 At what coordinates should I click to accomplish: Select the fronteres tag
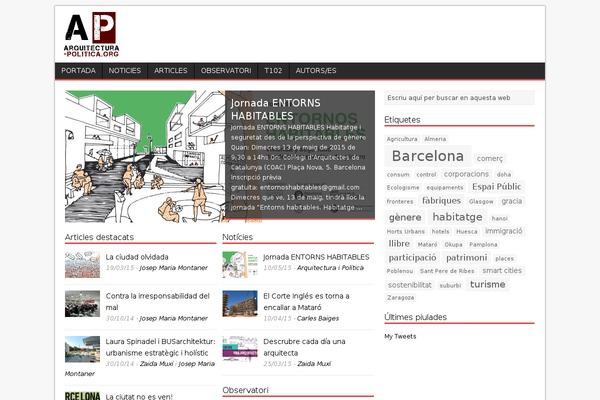[400, 201]
